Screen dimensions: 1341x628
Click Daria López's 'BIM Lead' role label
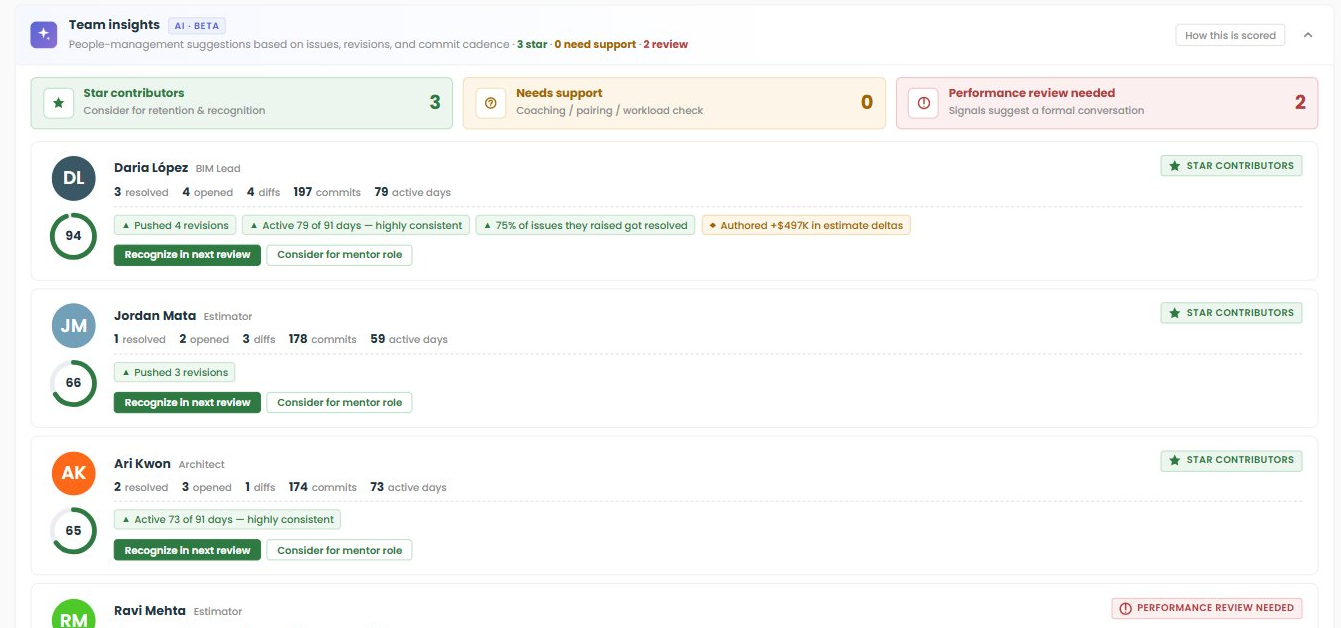tap(218, 168)
